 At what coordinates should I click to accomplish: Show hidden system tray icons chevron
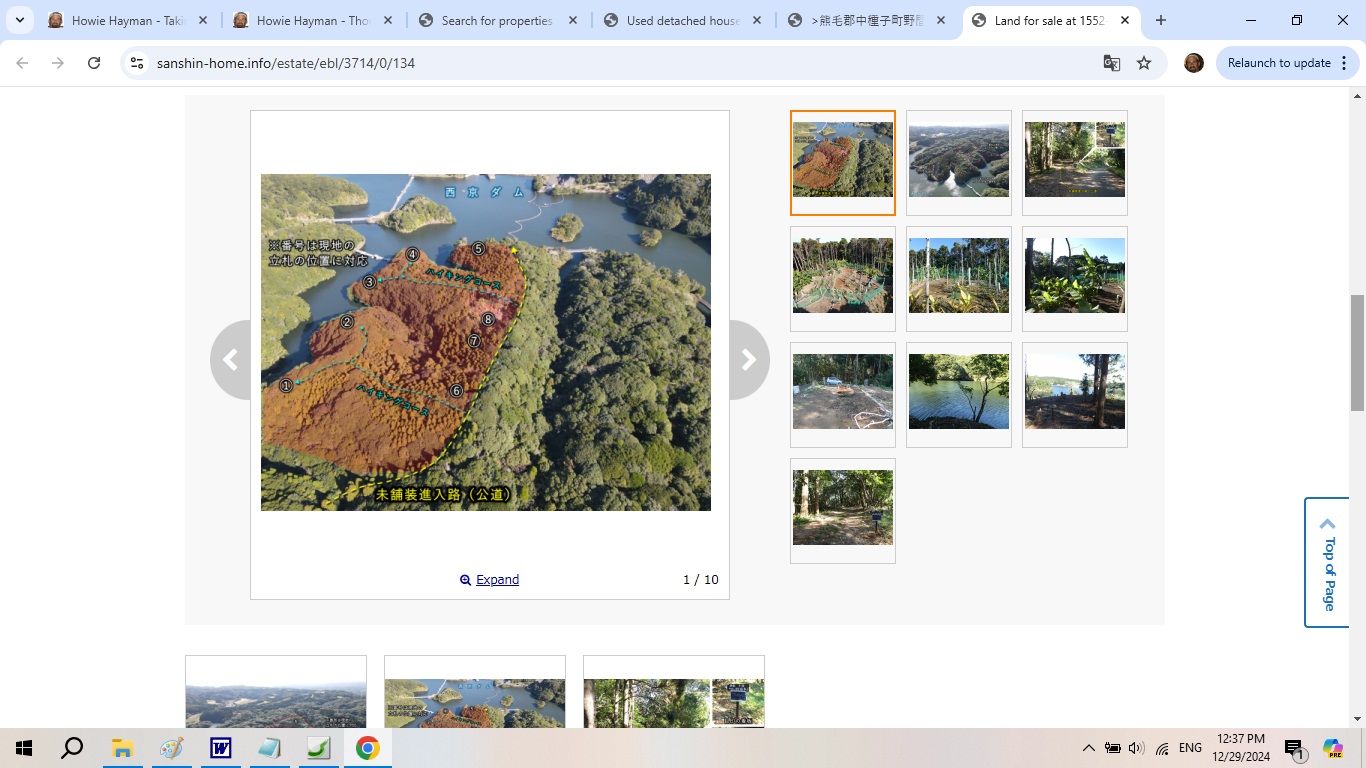pos(1088,748)
